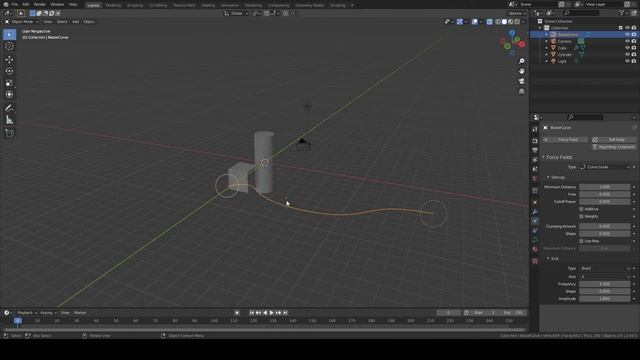The image size is (640, 360).
Task: Open the viewport Add menu
Action: (76, 22)
